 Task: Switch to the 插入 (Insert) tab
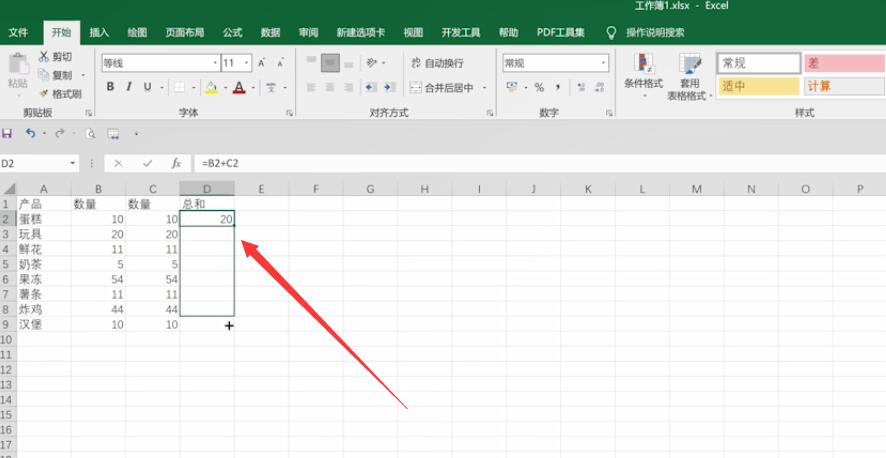[x=99, y=33]
